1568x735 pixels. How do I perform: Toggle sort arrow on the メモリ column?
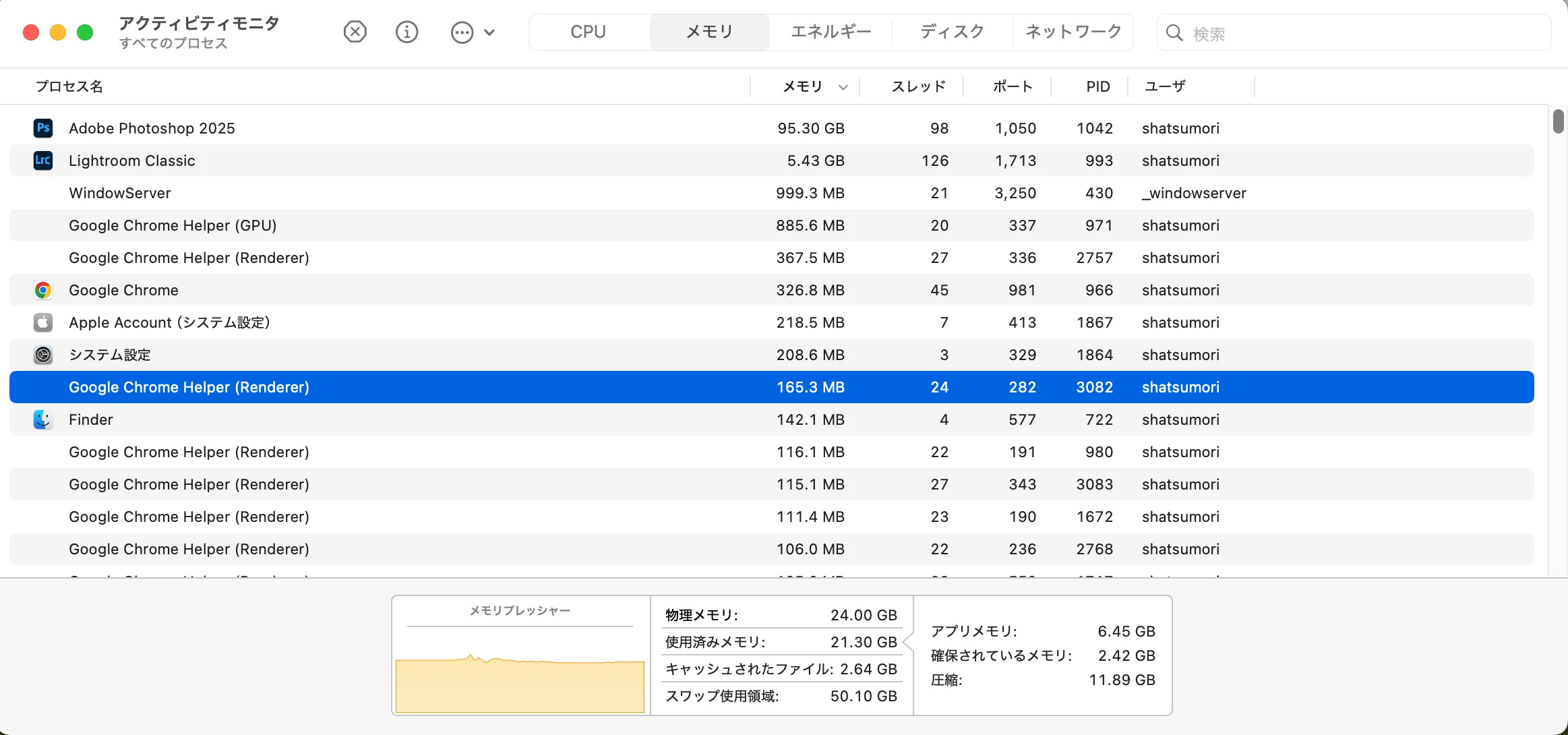843,87
